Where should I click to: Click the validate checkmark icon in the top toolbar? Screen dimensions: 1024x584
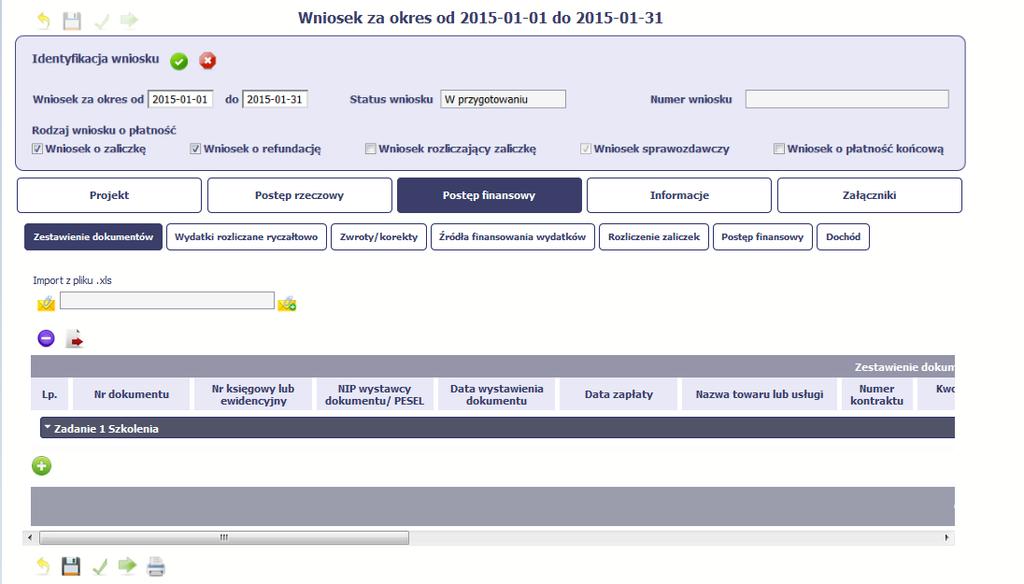(x=101, y=21)
